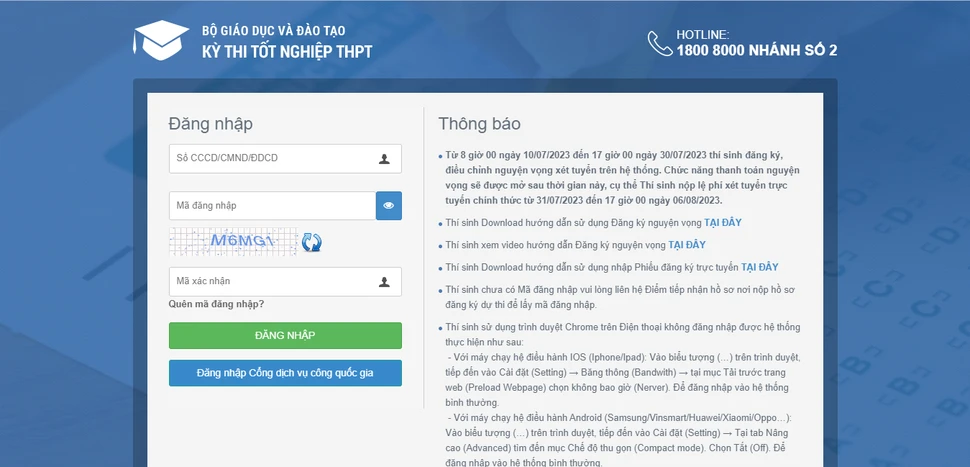Image resolution: width=970 pixels, height=467 pixels.
Task: Focus the Số CCCD/CMND/ĐDCD input
Action: click(x=270, y=159)
